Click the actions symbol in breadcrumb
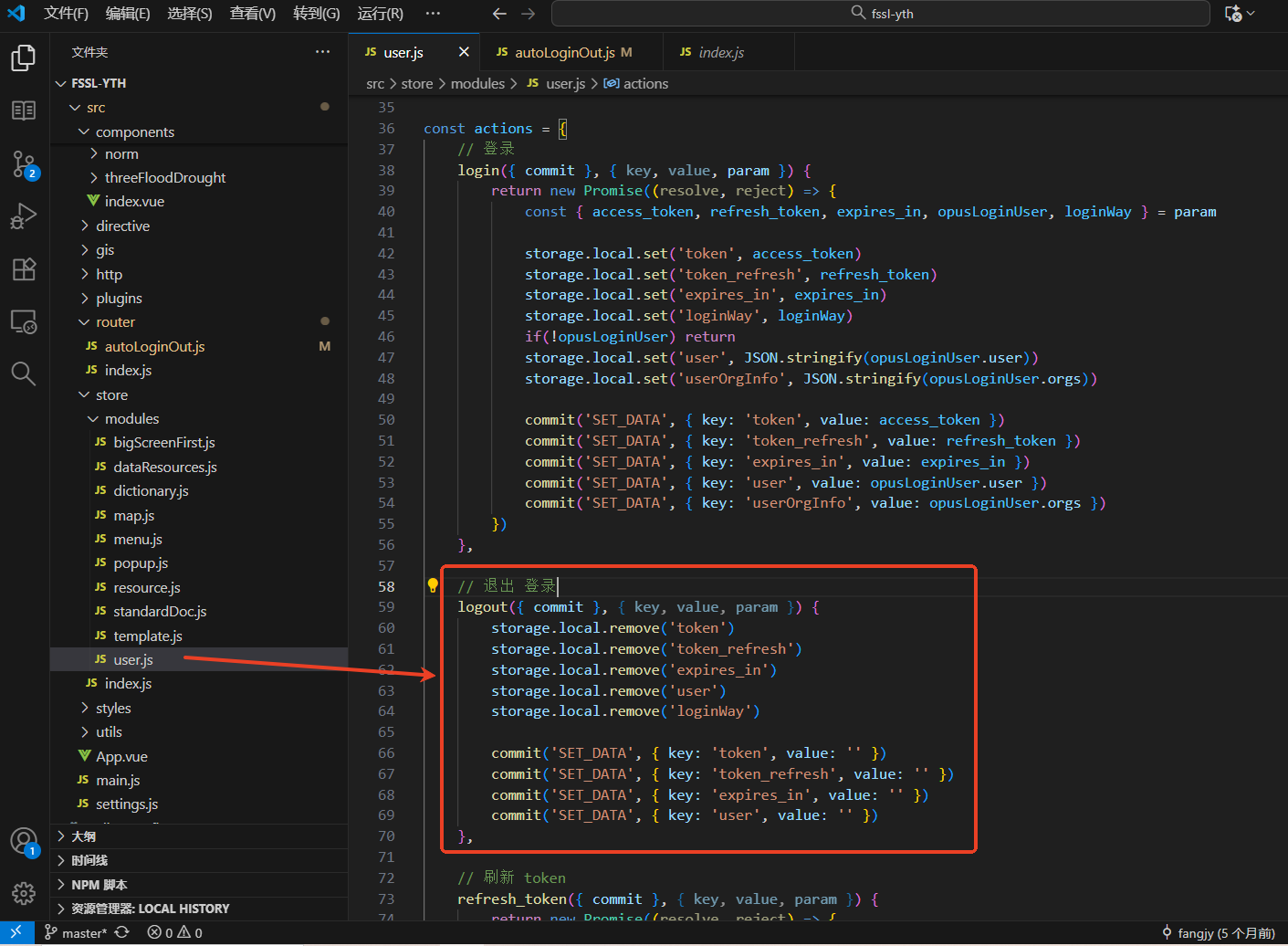1288x946 pixels. 636,83
